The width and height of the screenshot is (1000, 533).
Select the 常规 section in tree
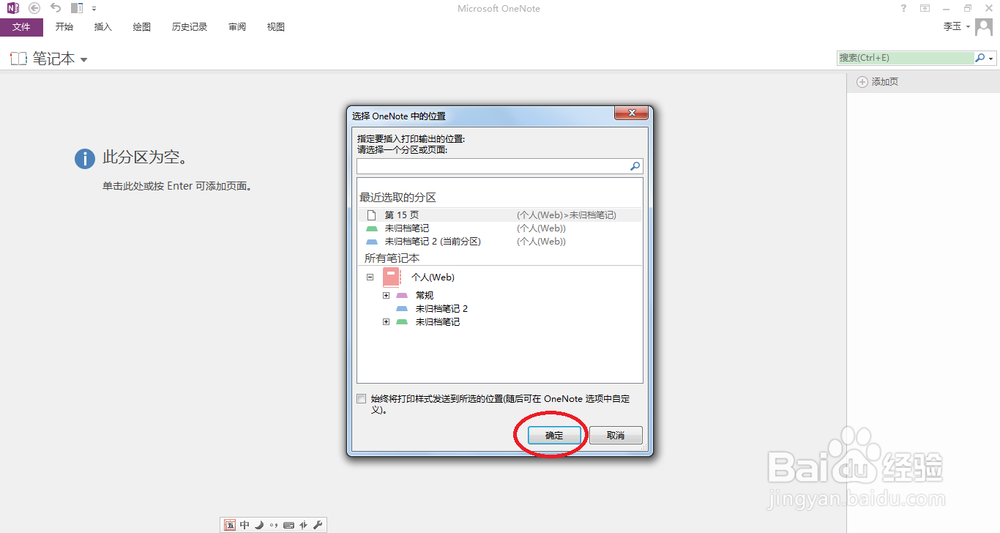pos(424,295)
